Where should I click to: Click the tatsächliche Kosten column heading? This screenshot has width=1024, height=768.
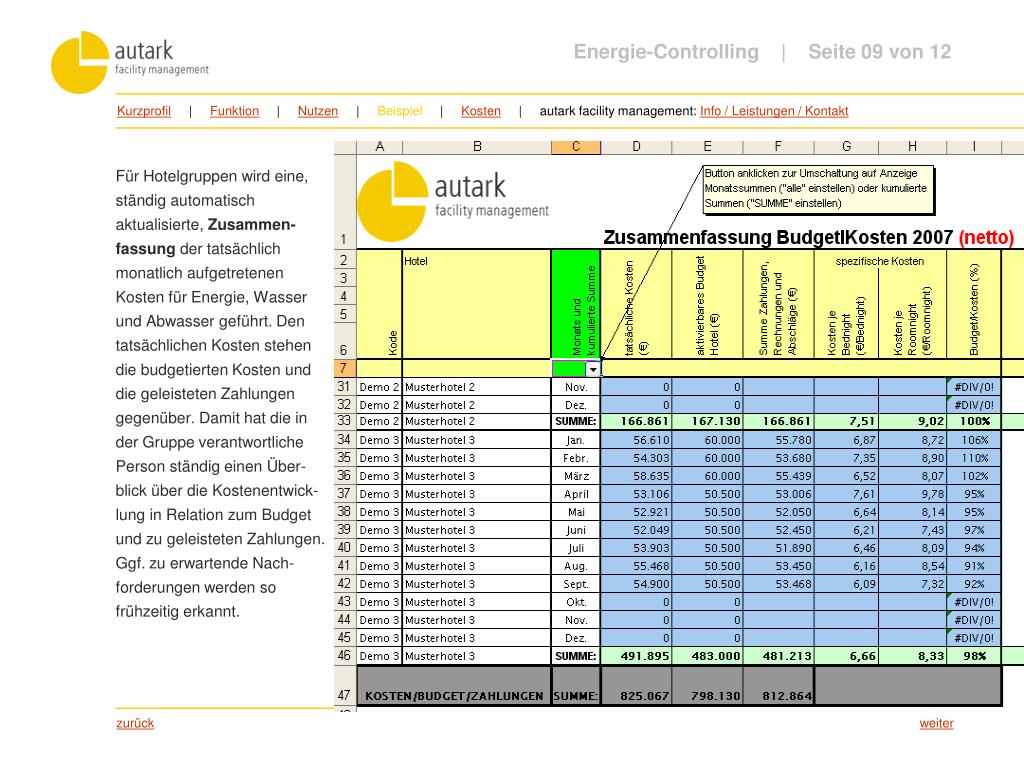636,304
